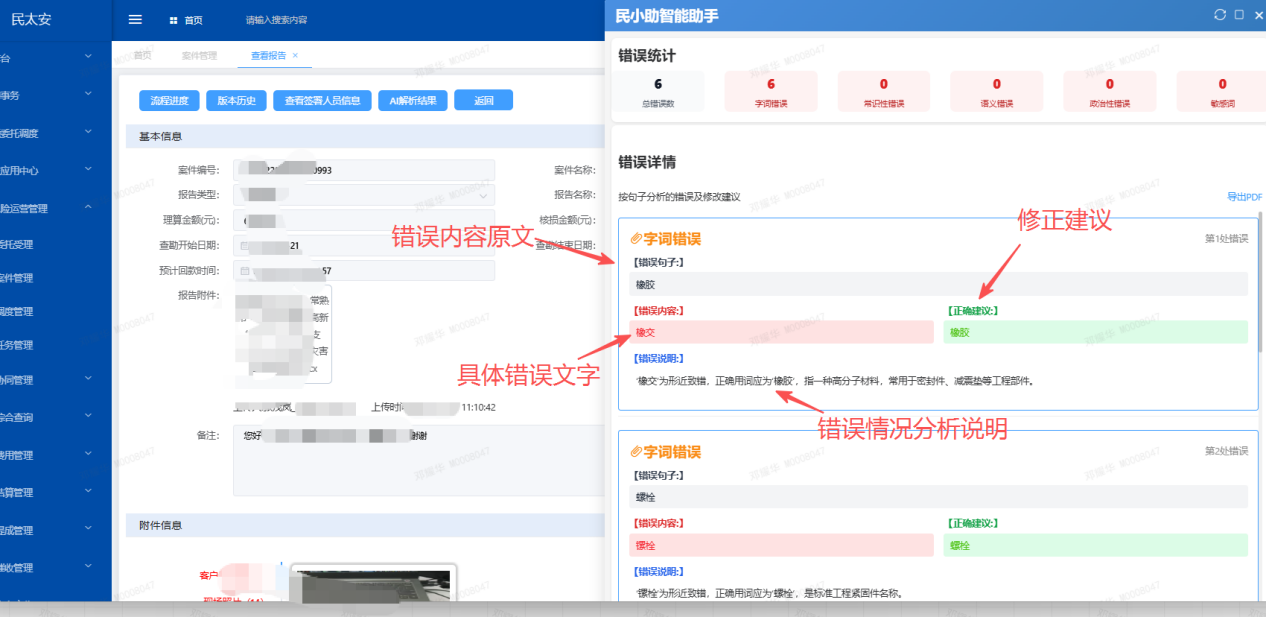Image resolution: width=1266 pixels, height=617 pixels.
Task: Switch to the 案件管理 tab
Action: [199, 56]
